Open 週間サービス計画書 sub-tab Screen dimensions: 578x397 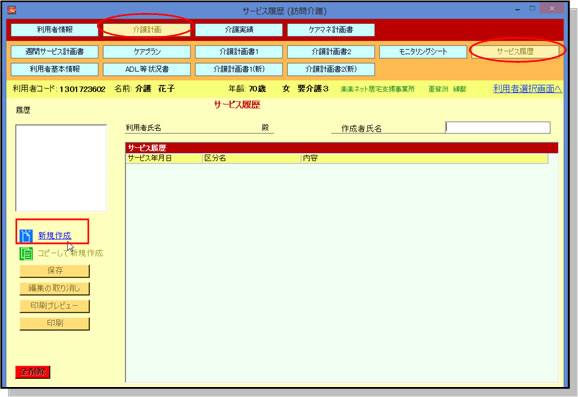(x=55, y=52)
